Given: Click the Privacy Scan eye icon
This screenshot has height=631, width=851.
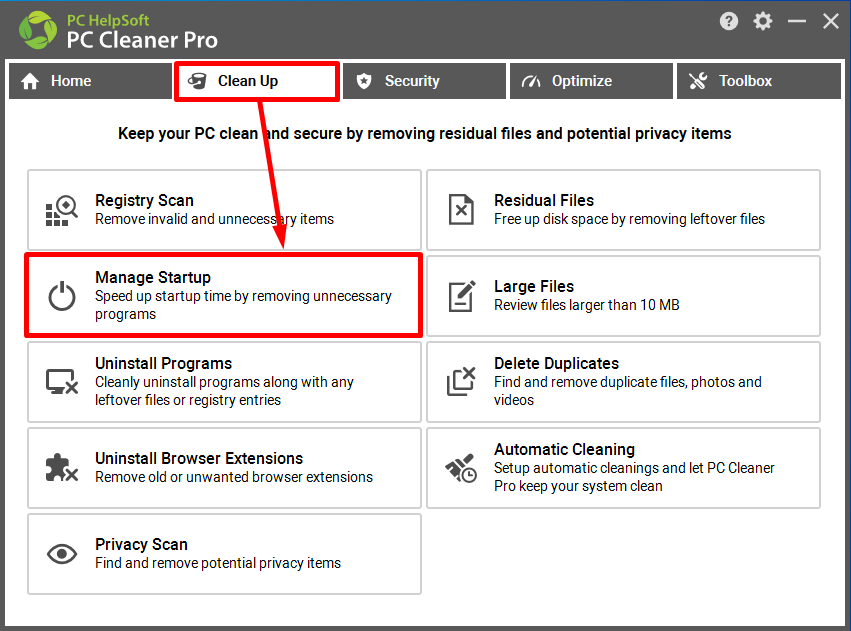Looking at the screenshot, I should pos(62,554).
